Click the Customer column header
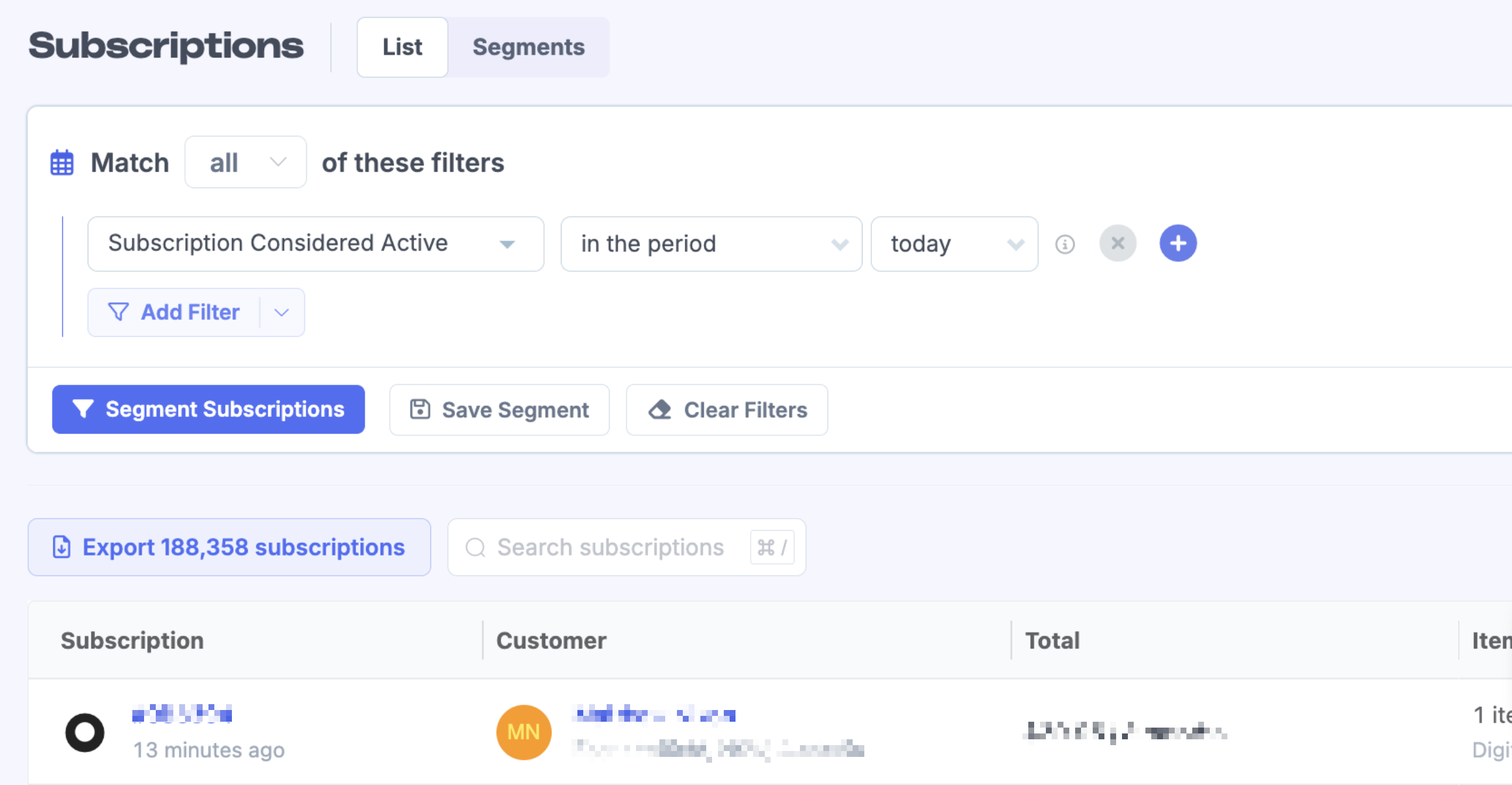Viewport: 1512px width, 785px height. click(551, 640)
